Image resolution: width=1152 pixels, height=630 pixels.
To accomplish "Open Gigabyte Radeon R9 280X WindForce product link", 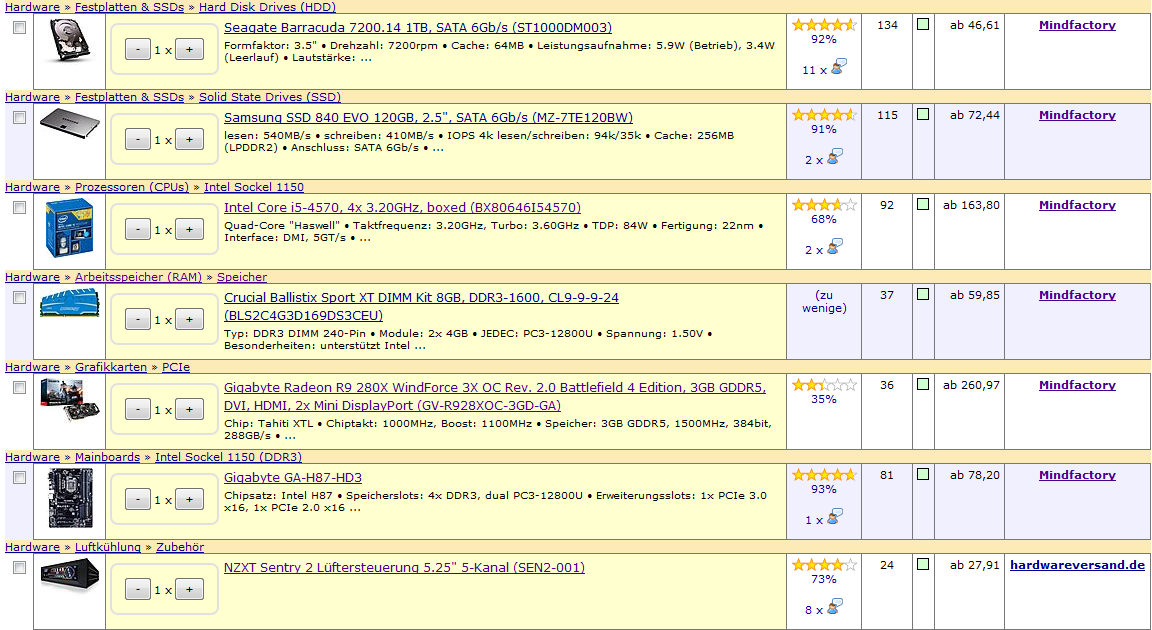I will tap(494, 397).
